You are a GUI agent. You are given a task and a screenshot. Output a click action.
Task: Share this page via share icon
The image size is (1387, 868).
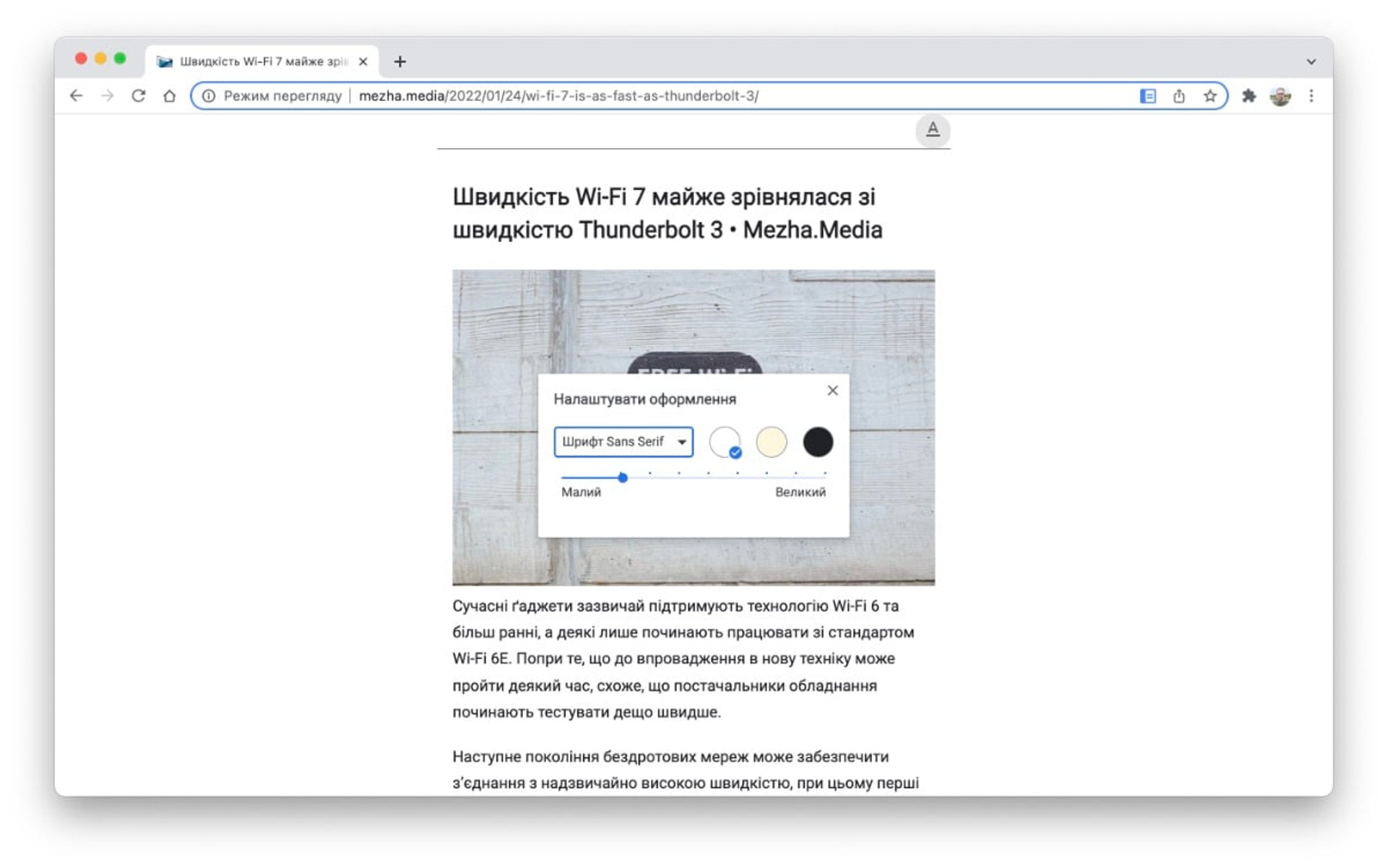[x=1179, y=96]
